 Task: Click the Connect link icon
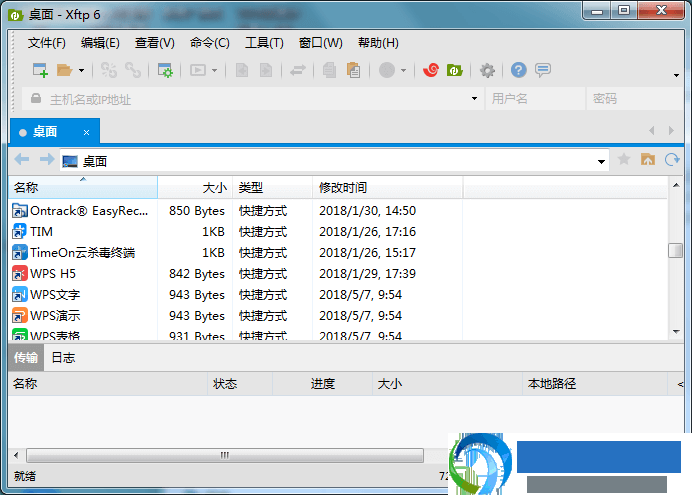(x=109, y=70)
